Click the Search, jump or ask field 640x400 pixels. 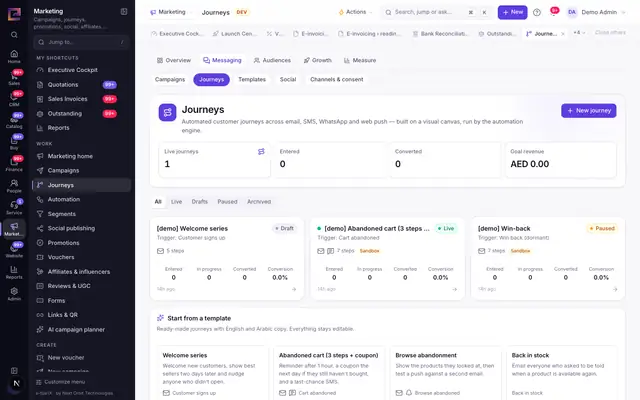pyautogui.click(x=437, y=12)
